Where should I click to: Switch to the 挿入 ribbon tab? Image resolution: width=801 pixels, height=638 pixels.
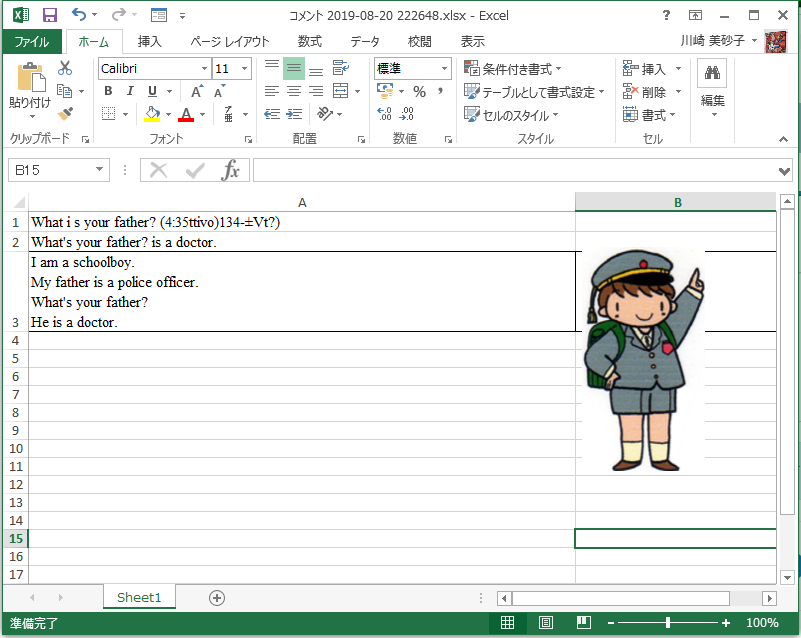tap(150, 41)
